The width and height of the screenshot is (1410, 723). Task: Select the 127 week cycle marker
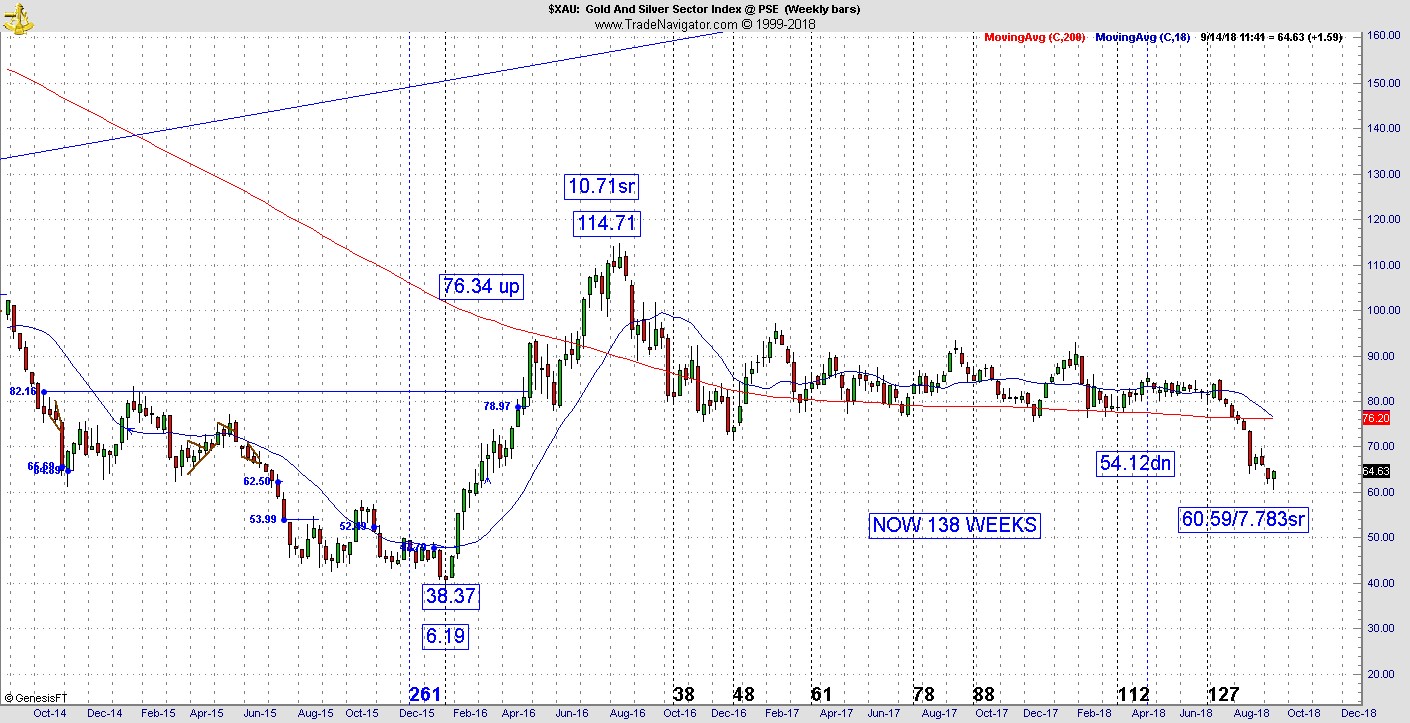click(x=1224, y=695)
